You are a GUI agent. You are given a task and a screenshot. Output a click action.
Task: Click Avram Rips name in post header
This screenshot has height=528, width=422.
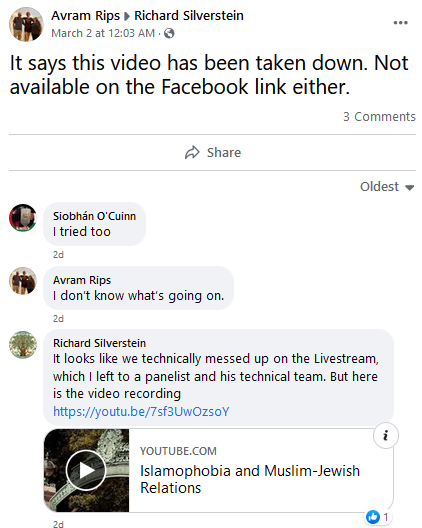pos(86,16)
